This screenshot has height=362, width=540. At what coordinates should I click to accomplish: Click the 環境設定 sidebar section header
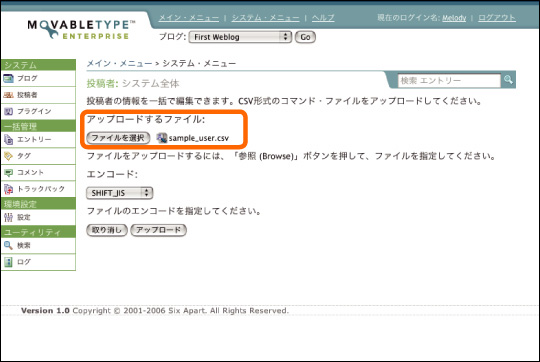click(x=38, y=204)
